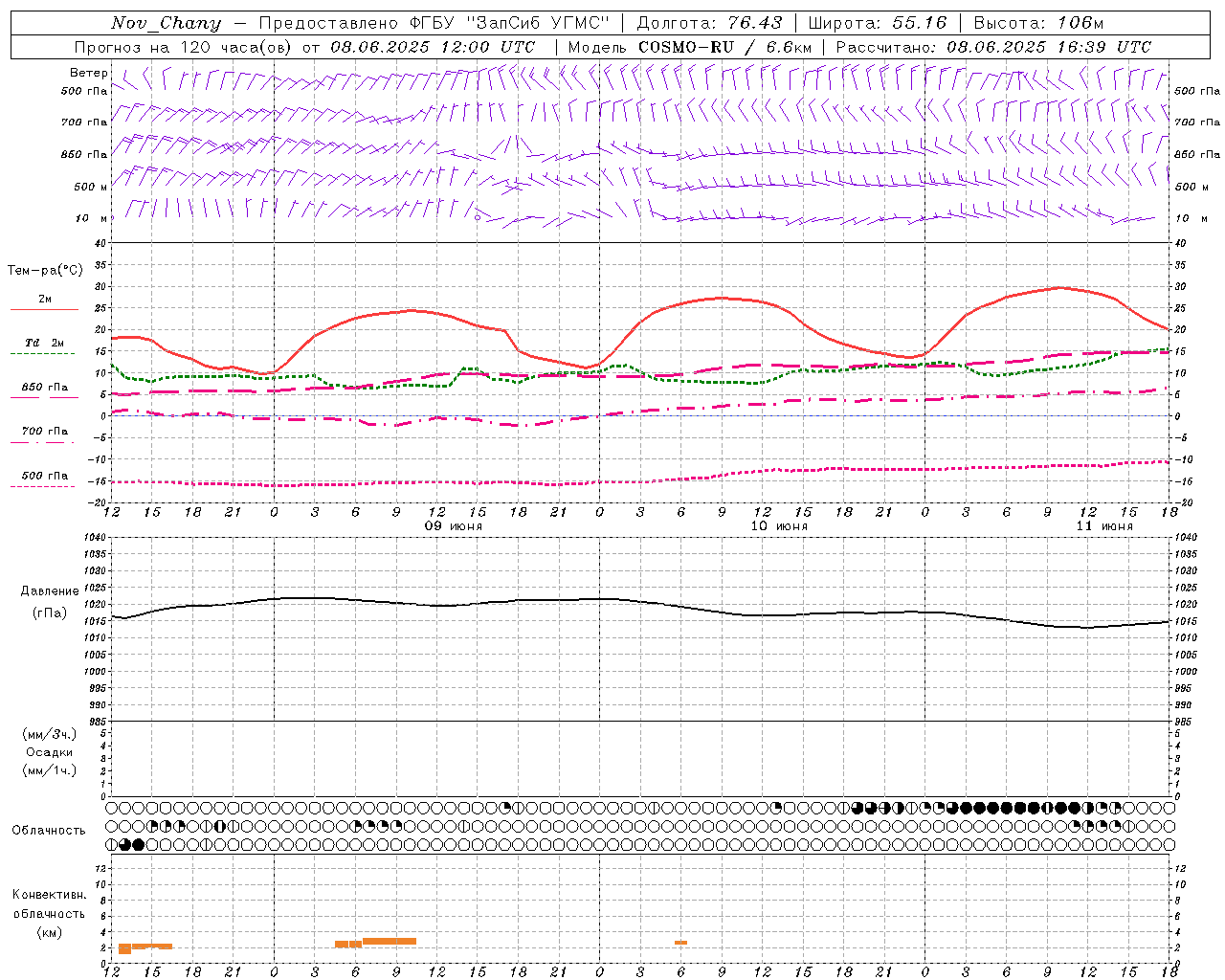Click the (мм/3ч.) precipitation unit label
1225x980 pixels.
tap(50, 734)
